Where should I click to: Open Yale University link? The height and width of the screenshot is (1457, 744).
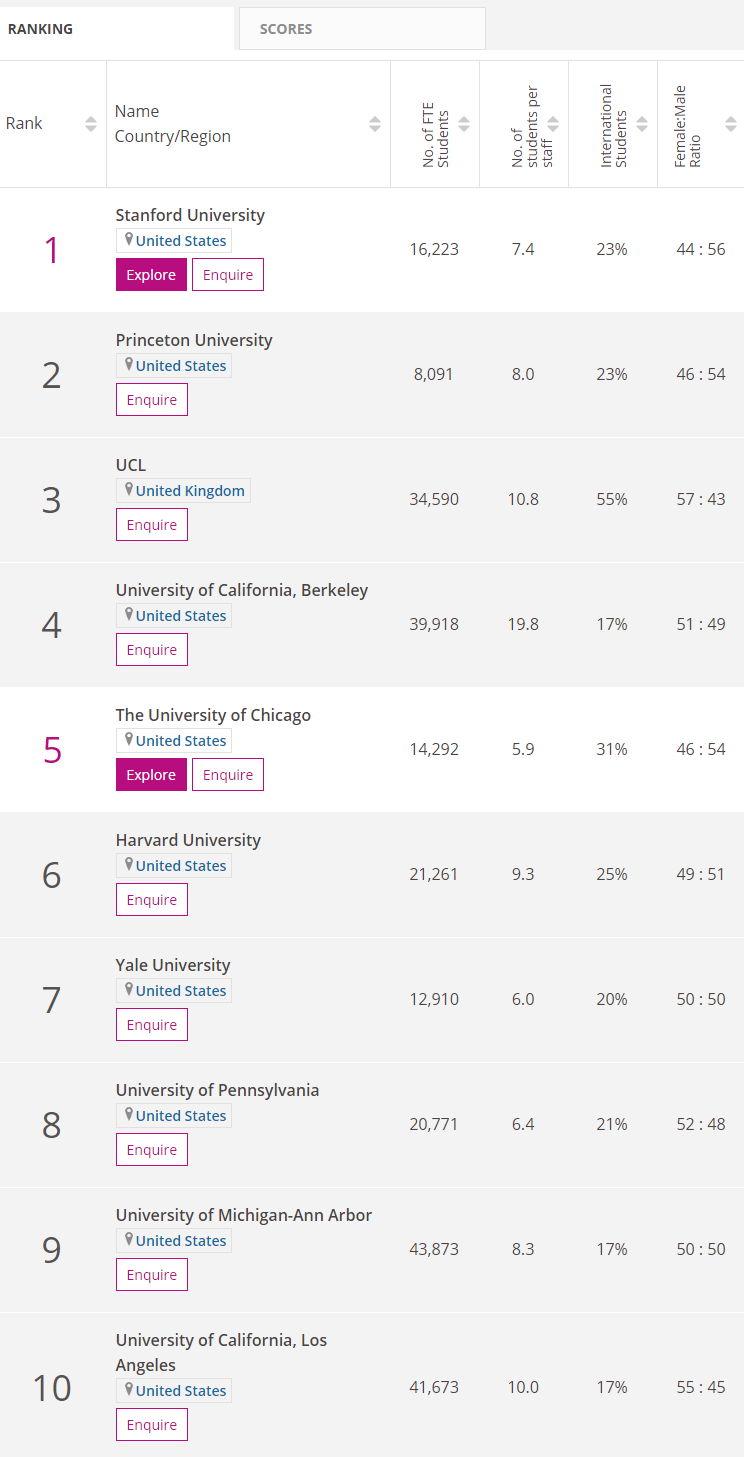pyautogui.click(x=173, y=965)
